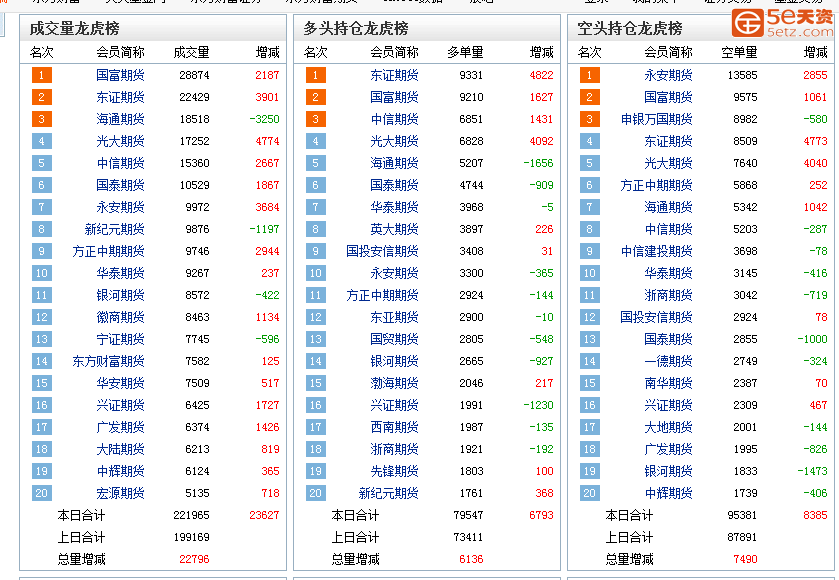Open 国富期货 in the 成交量龙虎榜 table
The image size is (839, 580).
[x=120, y=75]
